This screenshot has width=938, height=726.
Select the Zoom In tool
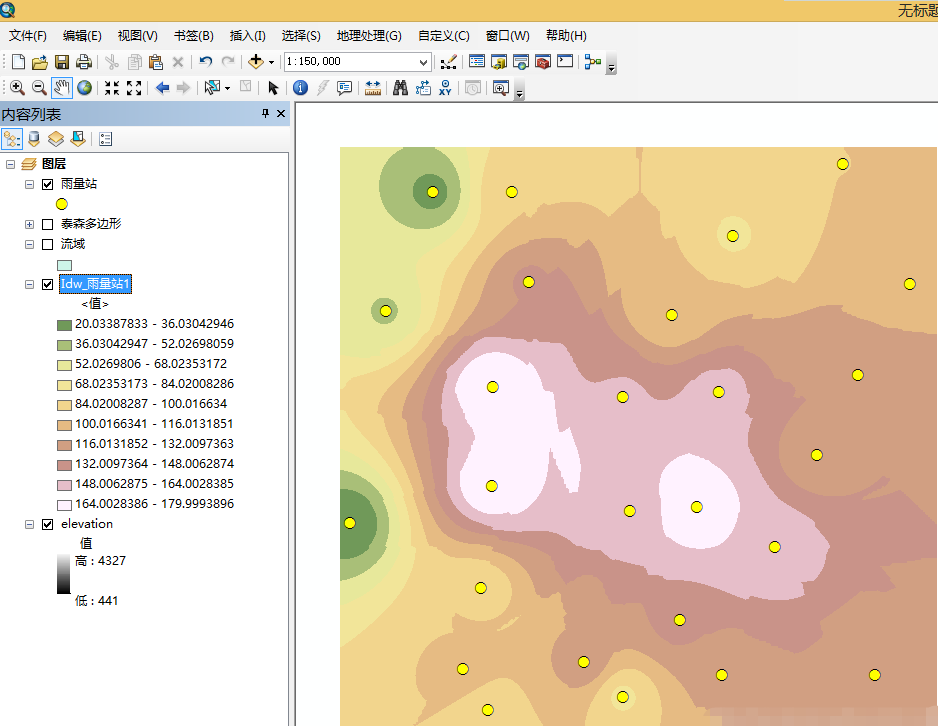point(17,88)
